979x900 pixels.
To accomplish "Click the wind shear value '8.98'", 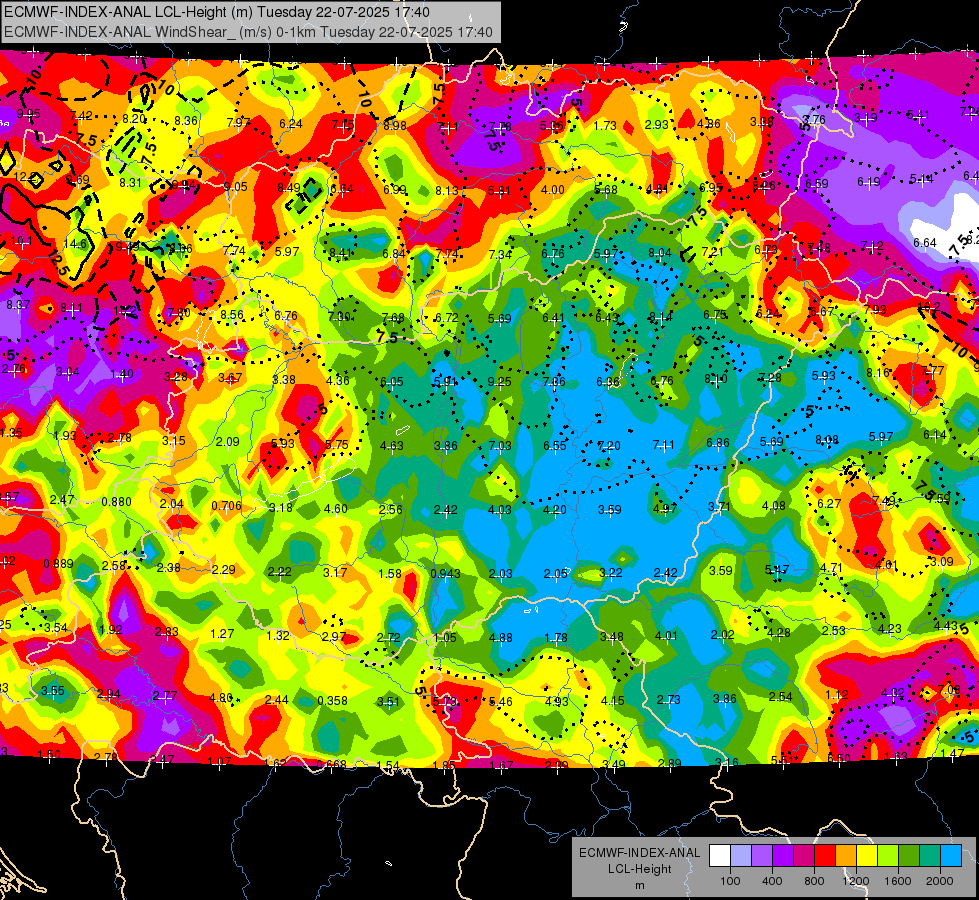I will (x=395, y=126).
